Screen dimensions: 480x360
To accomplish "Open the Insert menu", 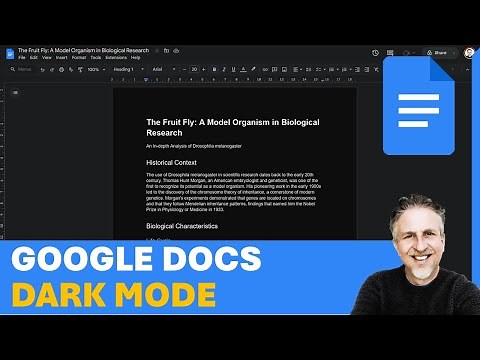I will [x=61, y=58].
